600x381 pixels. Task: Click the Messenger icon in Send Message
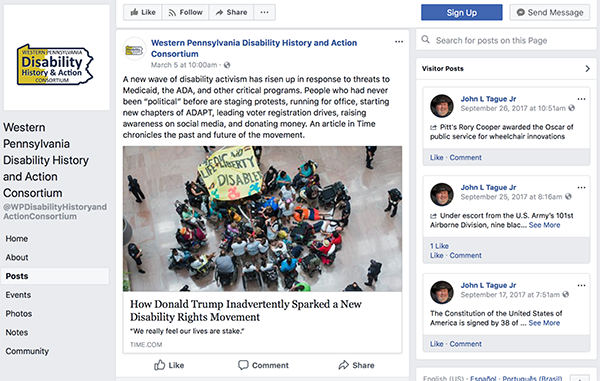click(x=520, y=13)
